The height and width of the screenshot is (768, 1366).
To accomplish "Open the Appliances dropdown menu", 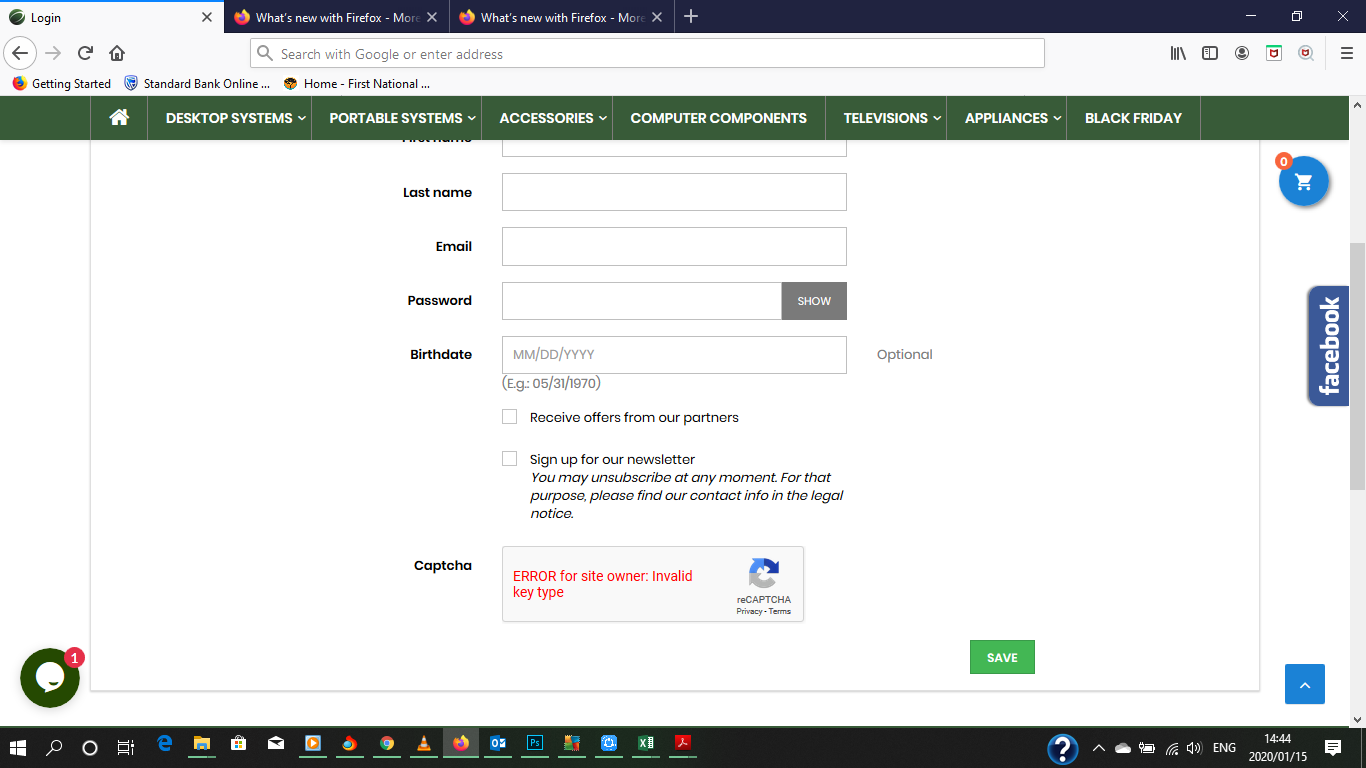I will coord(1007,117).
